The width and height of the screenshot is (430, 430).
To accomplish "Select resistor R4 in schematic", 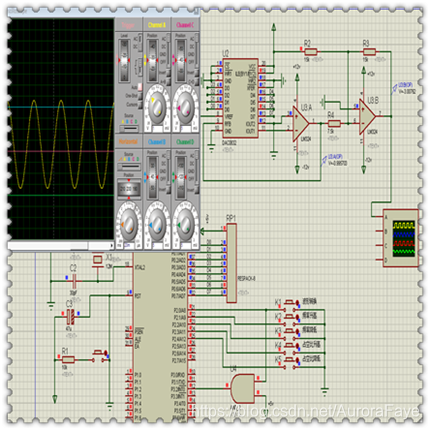I will click(334, 124).
